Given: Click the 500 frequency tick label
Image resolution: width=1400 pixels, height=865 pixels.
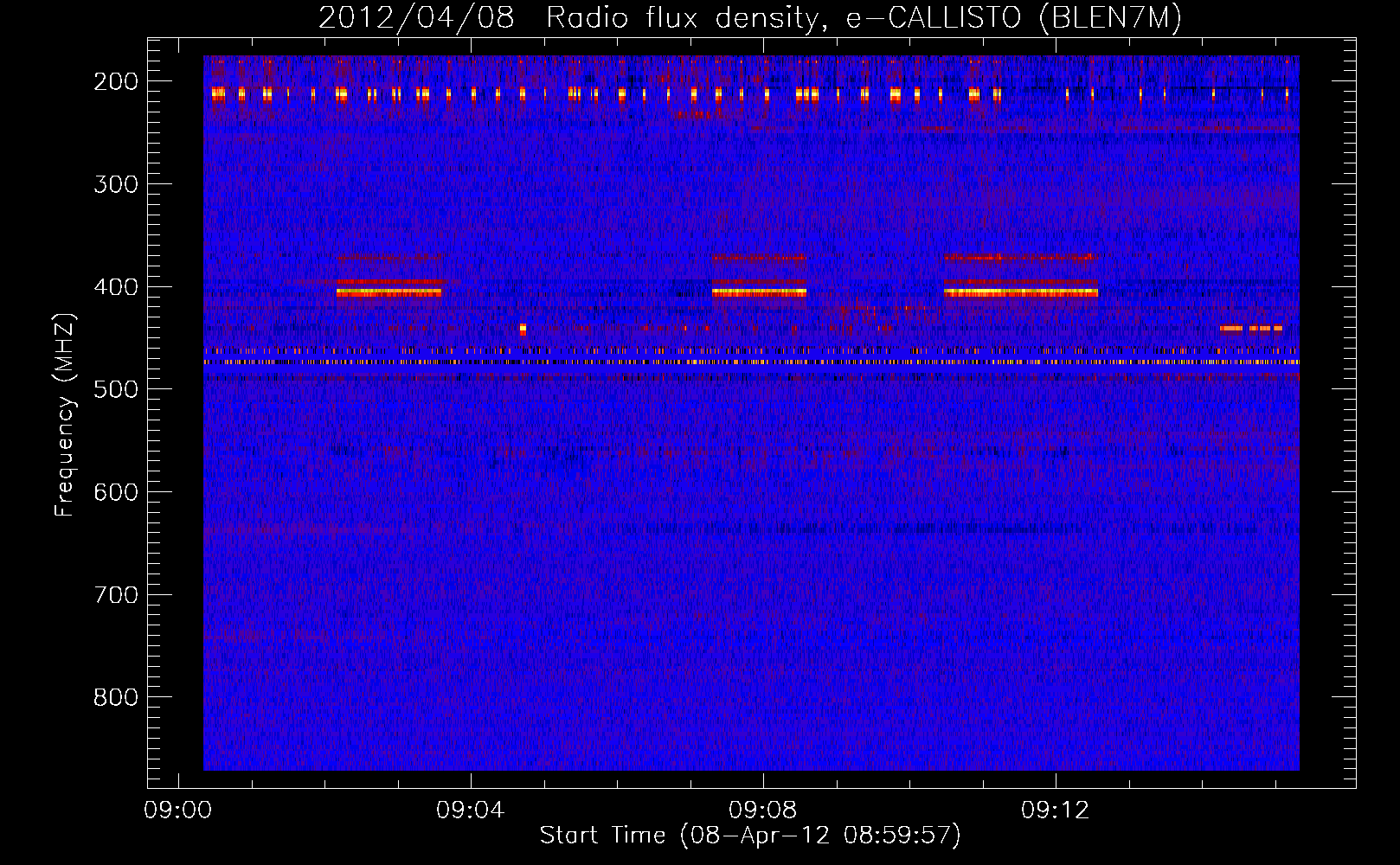Looking at the screenshot, I should tap(116, 389).
